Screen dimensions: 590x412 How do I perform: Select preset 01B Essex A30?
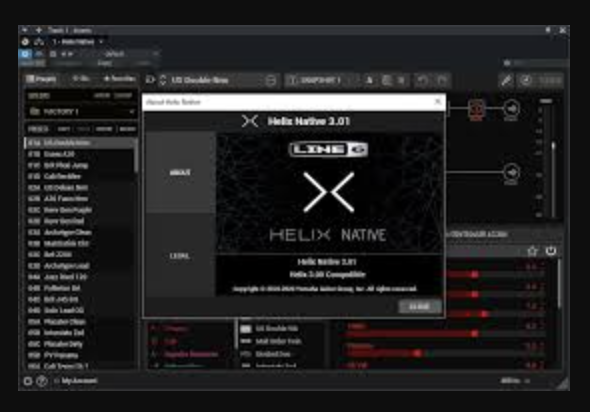pos(80,154)
